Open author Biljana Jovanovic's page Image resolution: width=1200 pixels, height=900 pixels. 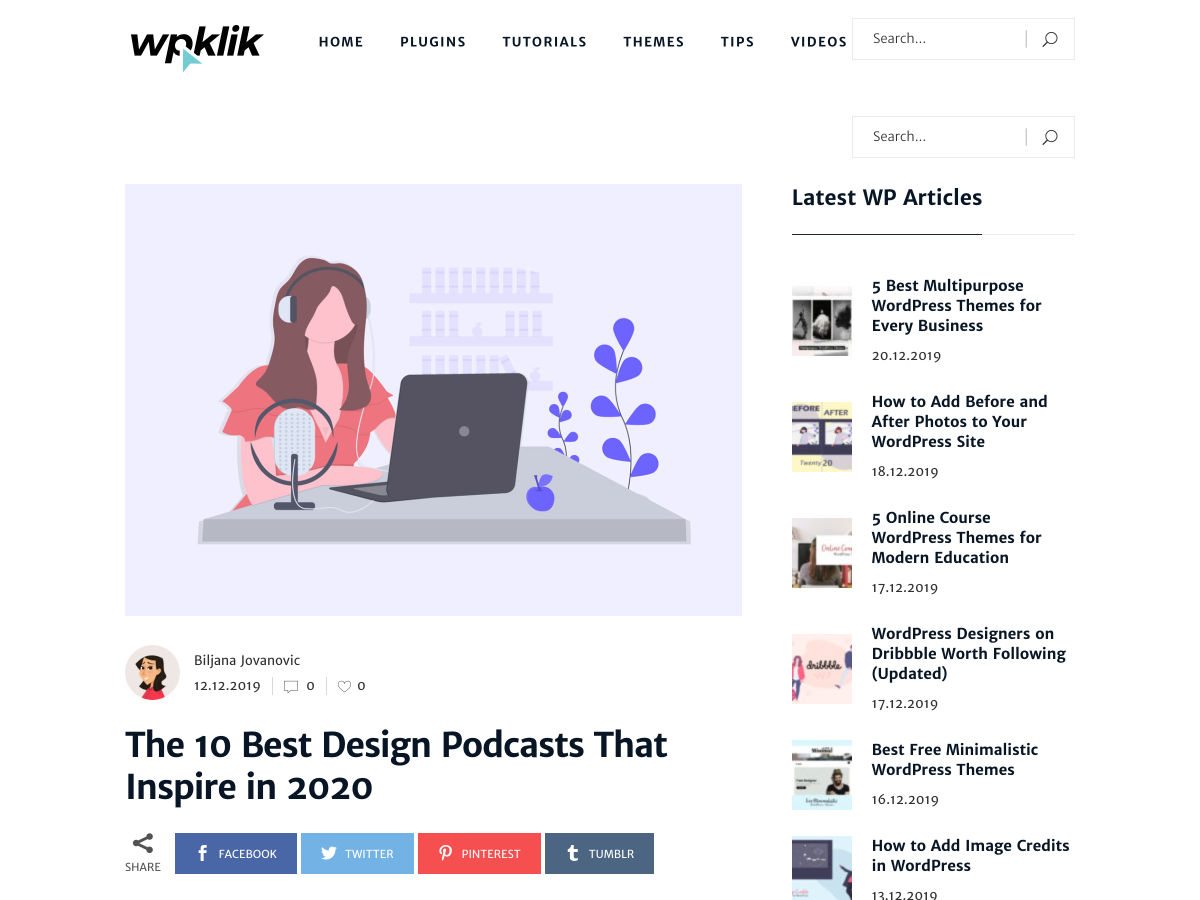247,660
